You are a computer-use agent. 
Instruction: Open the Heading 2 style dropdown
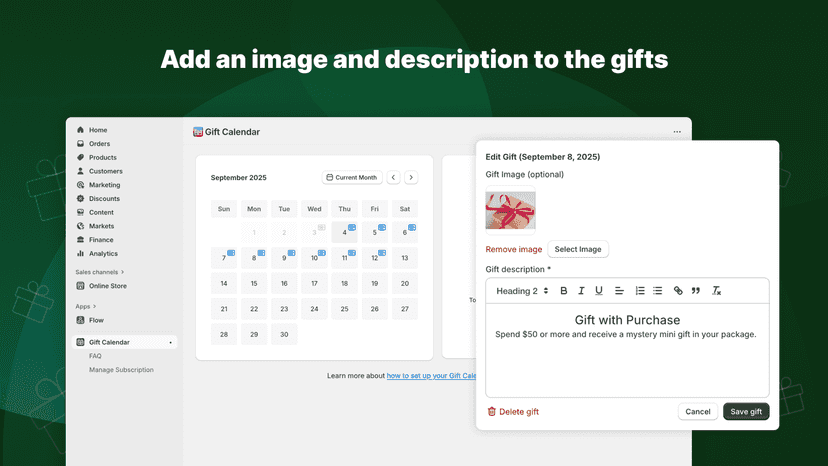click(522, 291)
